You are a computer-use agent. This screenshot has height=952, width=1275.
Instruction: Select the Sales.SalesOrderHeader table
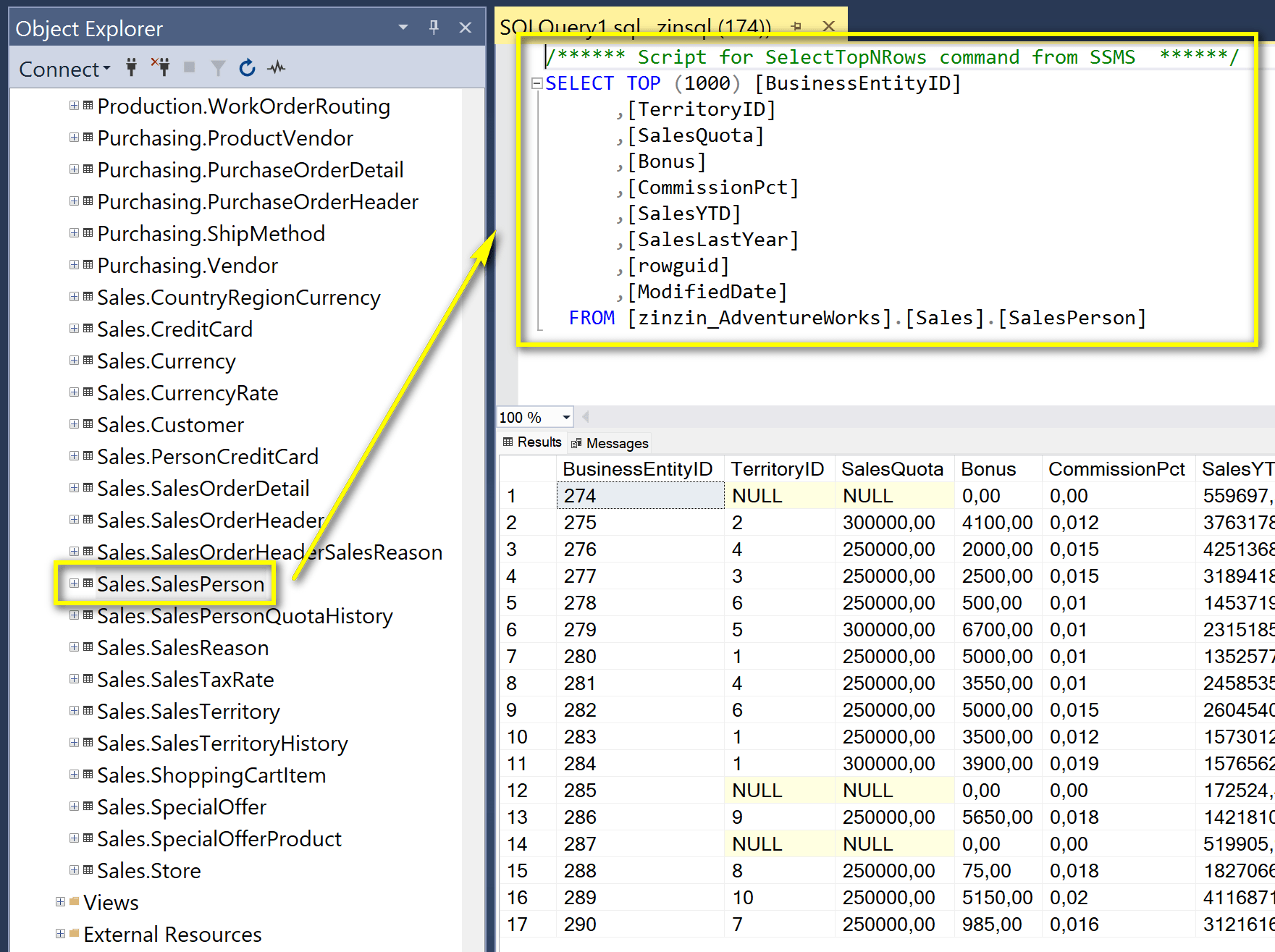[211, 521]
